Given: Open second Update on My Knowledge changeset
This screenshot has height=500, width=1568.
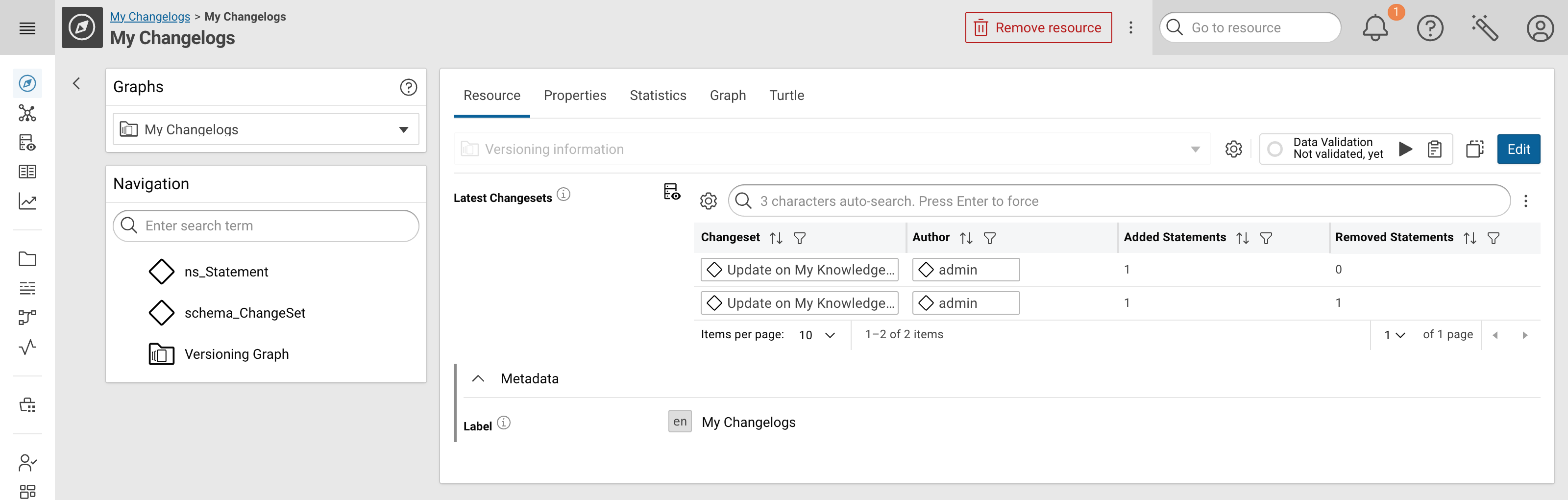Looking at the screenshot, I should point(800,303).
